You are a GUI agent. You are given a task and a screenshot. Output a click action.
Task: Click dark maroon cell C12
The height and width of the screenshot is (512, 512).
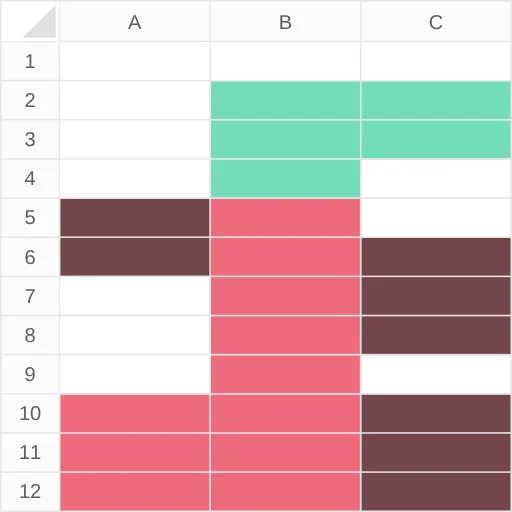[x=436, y=491]
